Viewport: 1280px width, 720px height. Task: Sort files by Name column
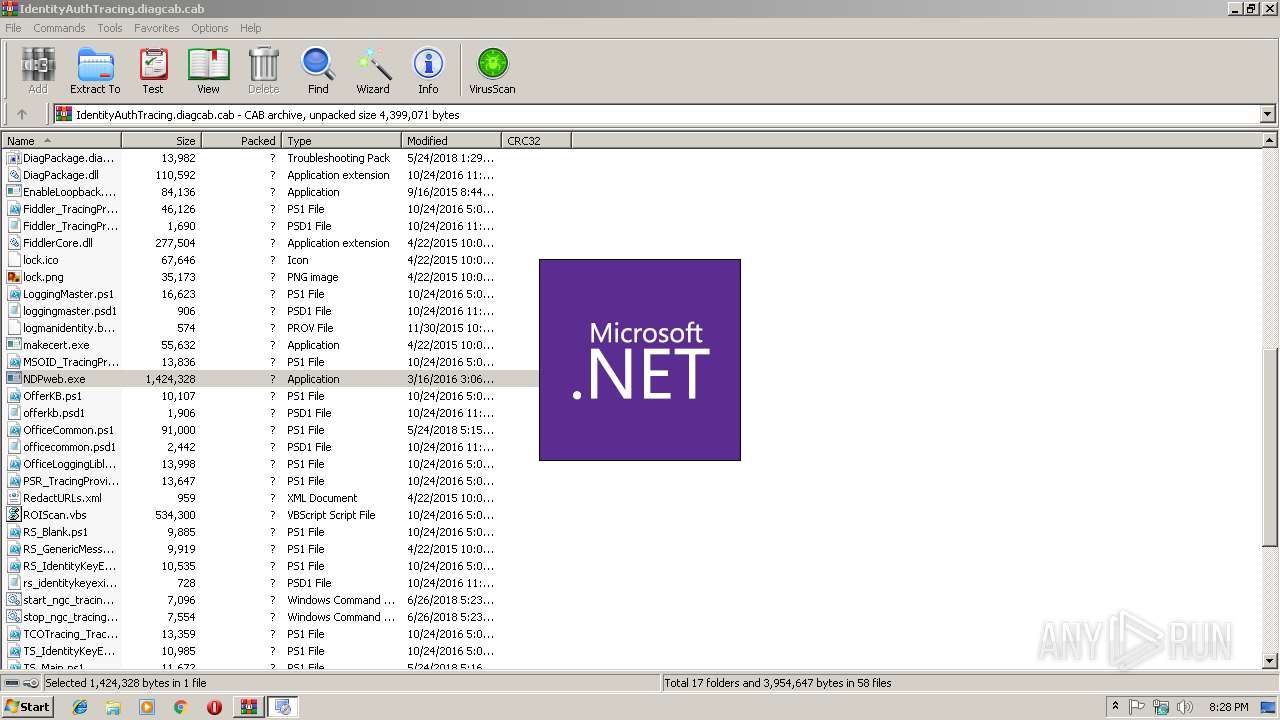pyautogui.click(x=61, y=141)
